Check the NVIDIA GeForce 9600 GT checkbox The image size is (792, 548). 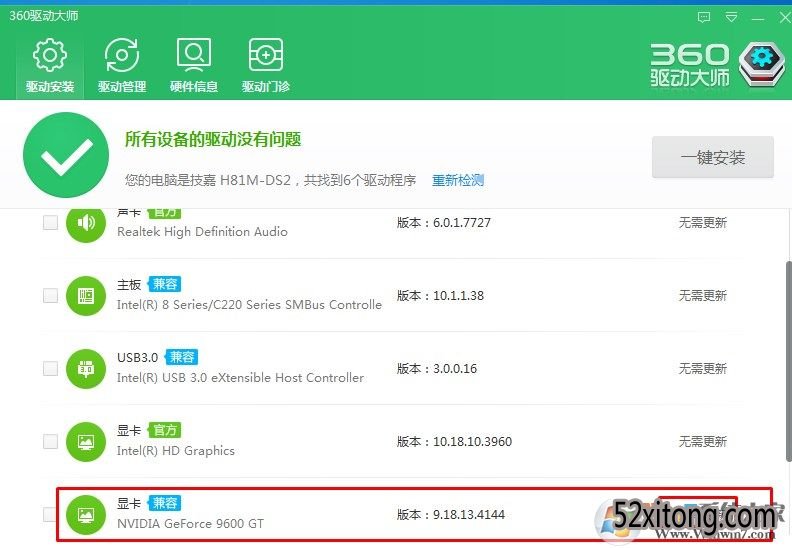[x=50, y=515]
